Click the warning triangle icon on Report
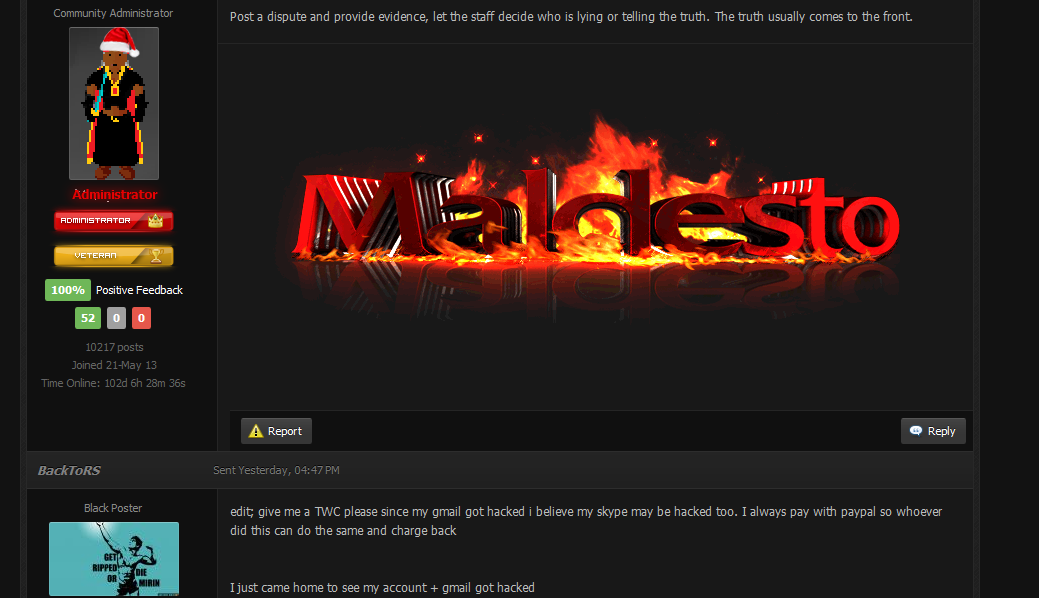 (256, 431)
